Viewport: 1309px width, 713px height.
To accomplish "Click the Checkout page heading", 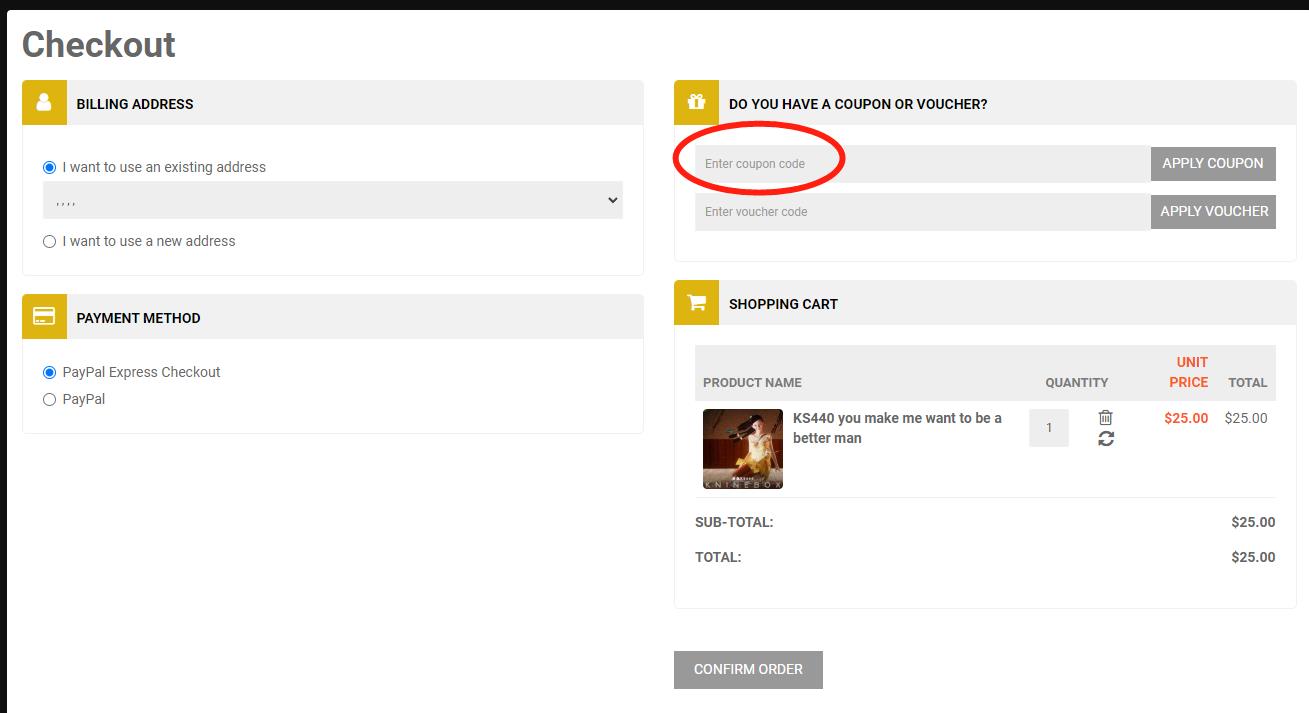I will [x=99, y=44].
